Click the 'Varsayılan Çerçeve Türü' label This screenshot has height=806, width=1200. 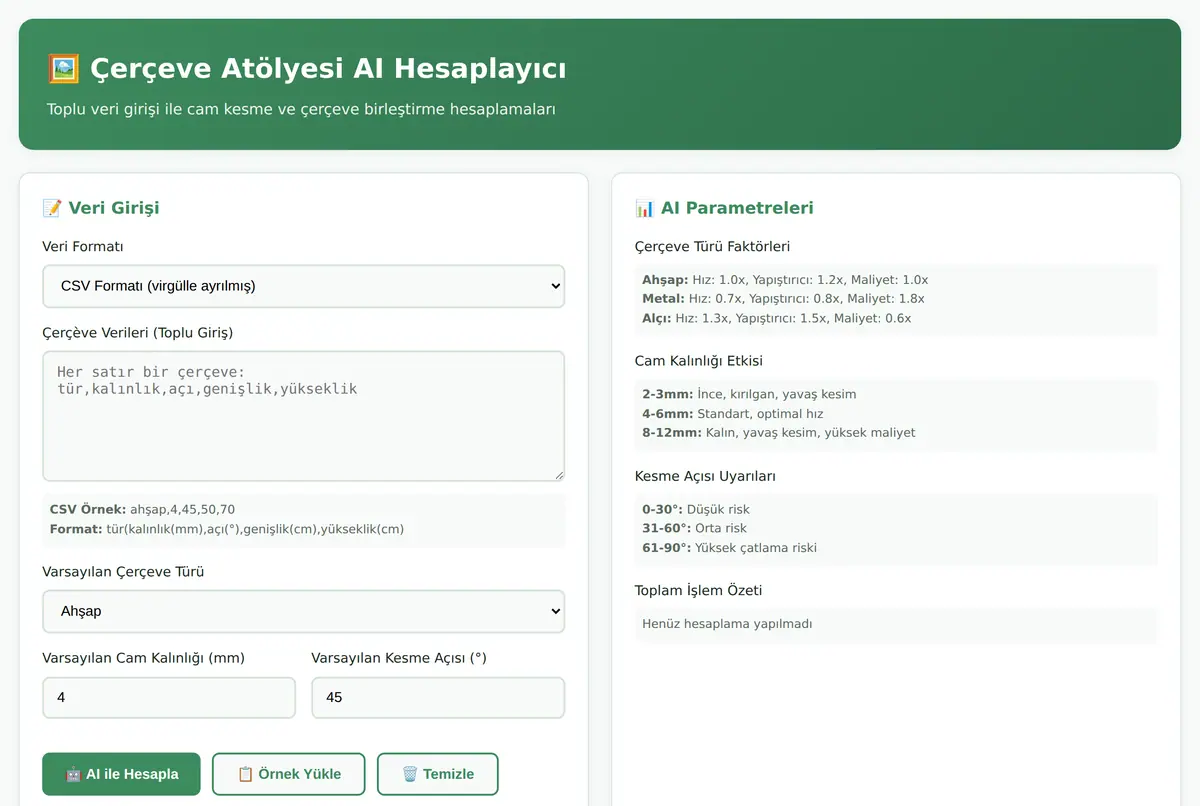123,572
